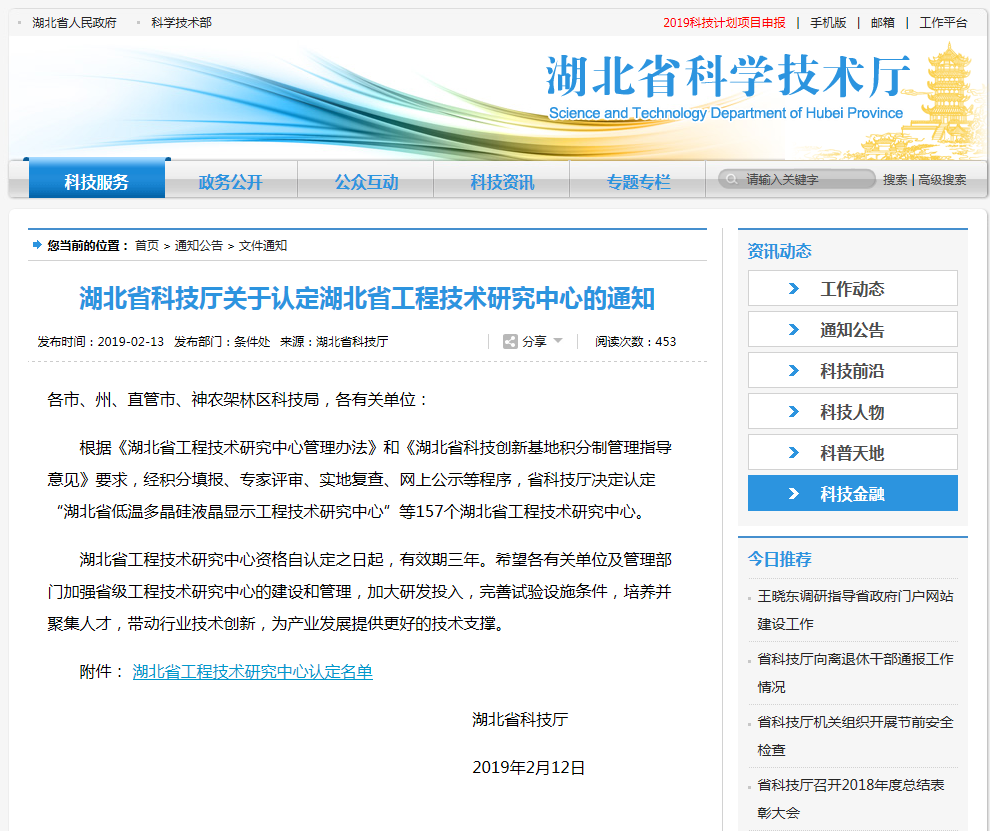Open the 手机版 mobile version link
The width and height of the screenshot is (990, 831).
click(x=828, y=23)
